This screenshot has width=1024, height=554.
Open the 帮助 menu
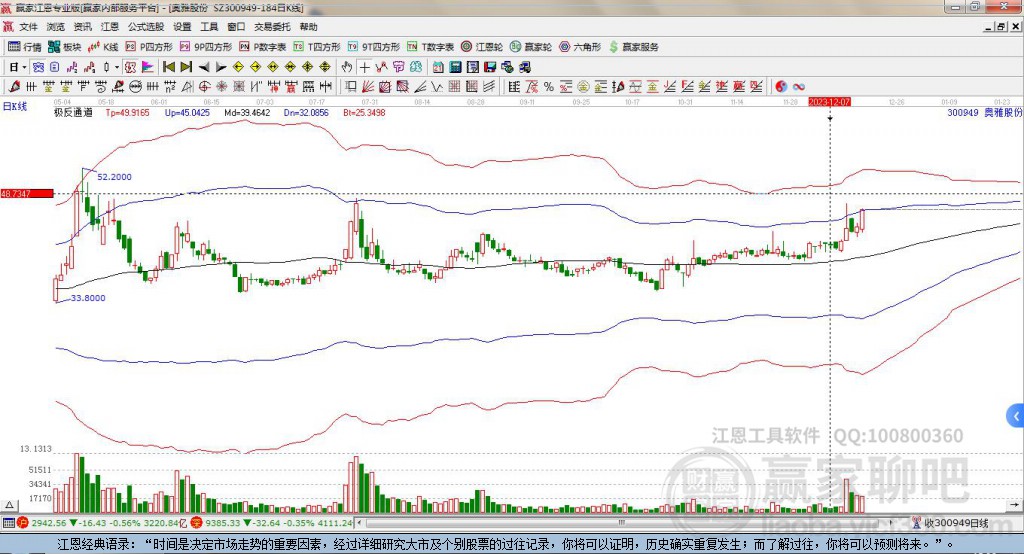coord(308,27)
